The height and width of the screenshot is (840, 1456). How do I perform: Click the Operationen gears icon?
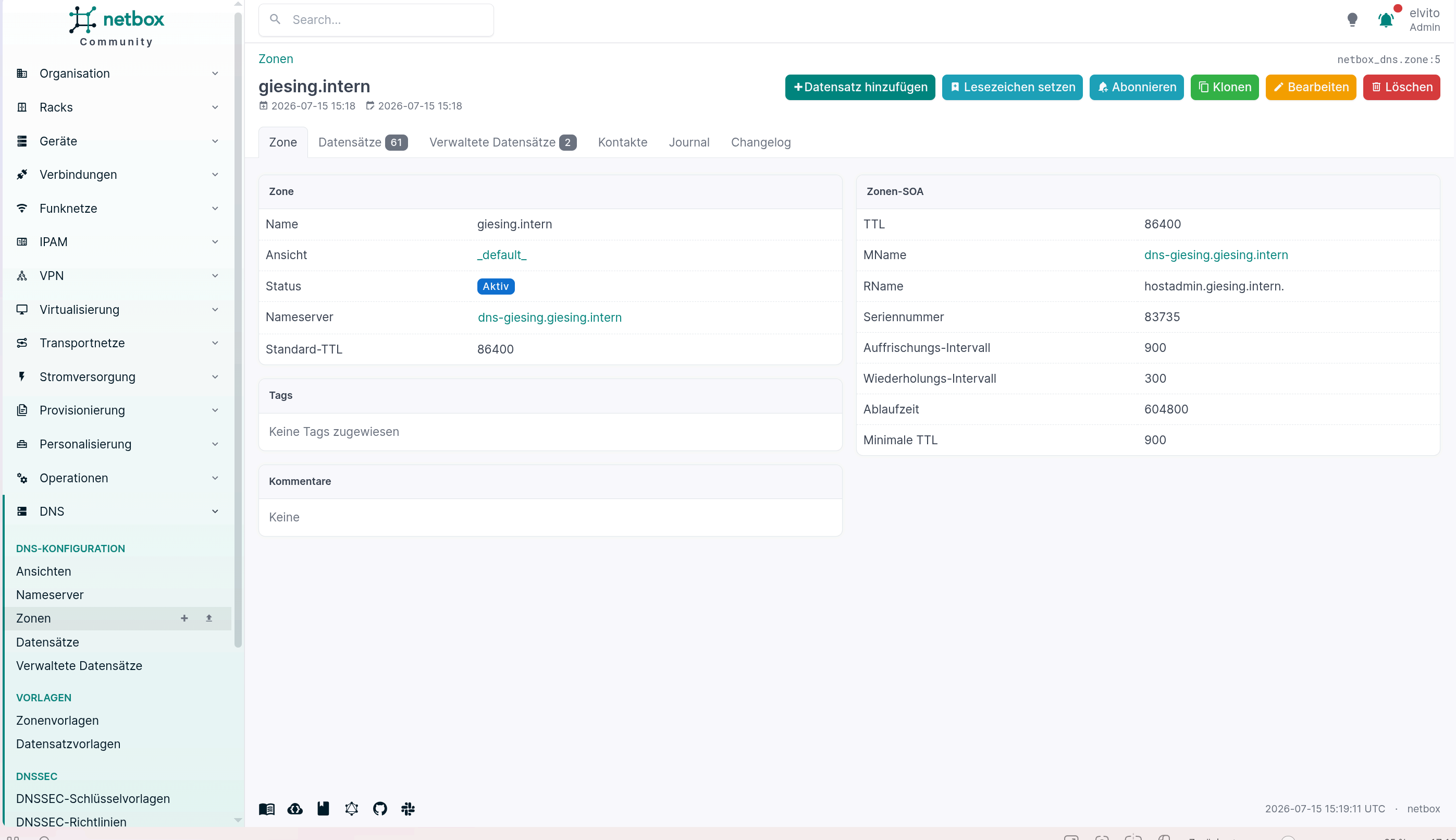[22, 478]
